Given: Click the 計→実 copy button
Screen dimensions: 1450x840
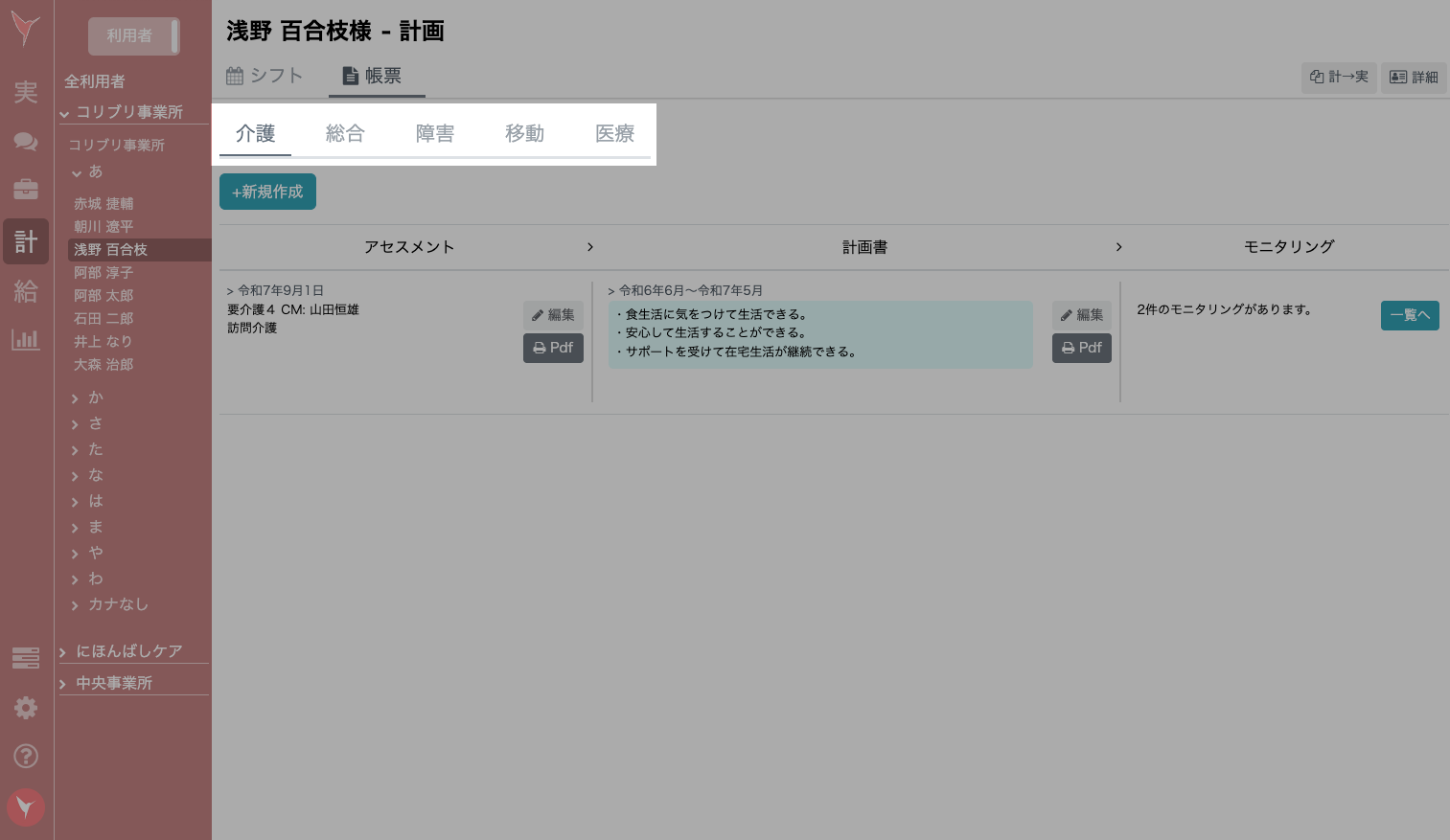Looking at the screenshot, I should [x=1339, y=78].
